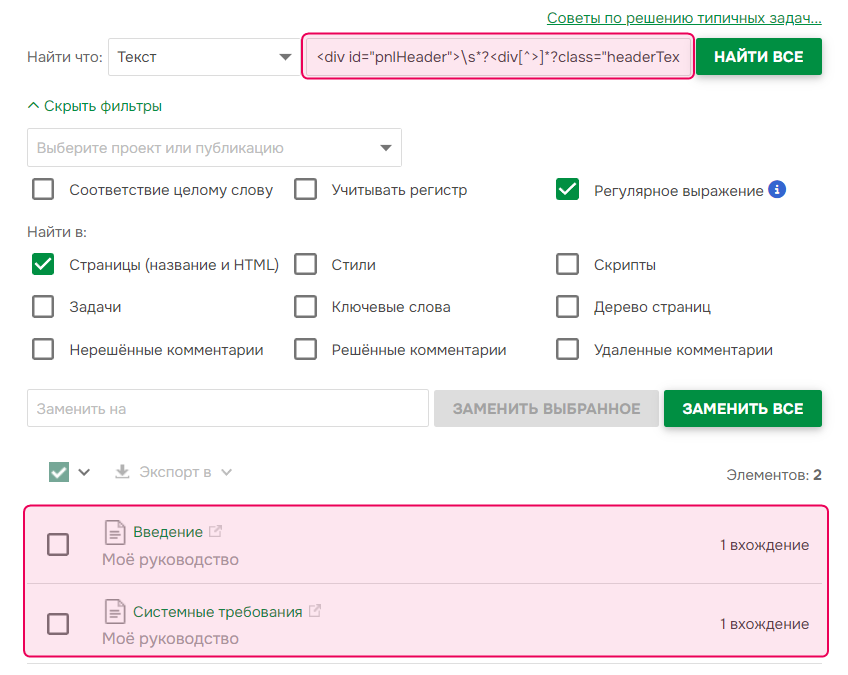Select the Введение result row checkbox
This screenshot has width=848, height=675.
tap(59, 544)
